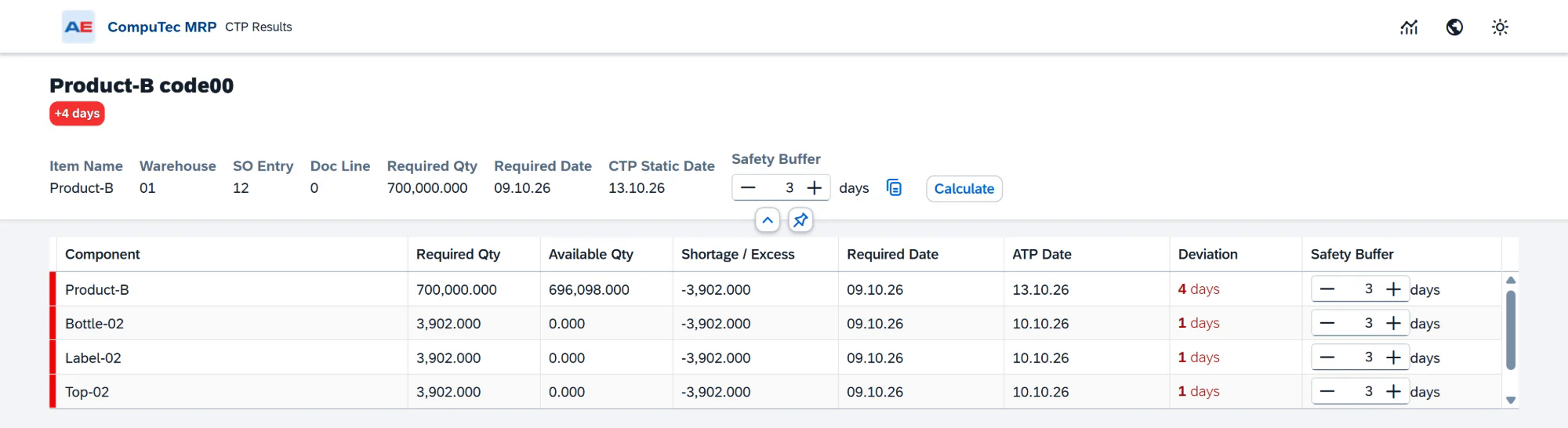
Task: Click the +4 days red badge
Action: (x=77, y=114)
